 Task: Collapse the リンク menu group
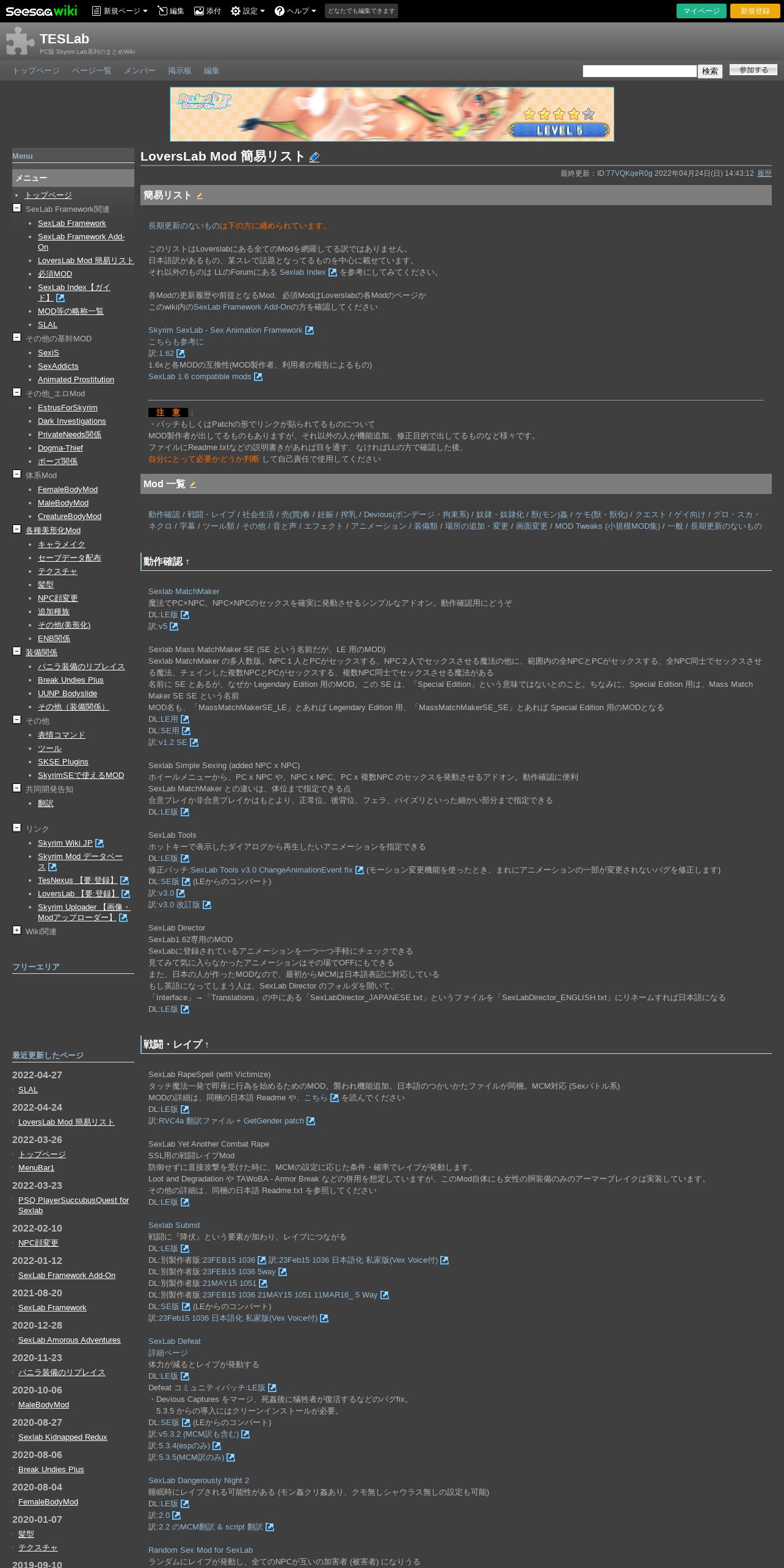(x=16, y=828)
